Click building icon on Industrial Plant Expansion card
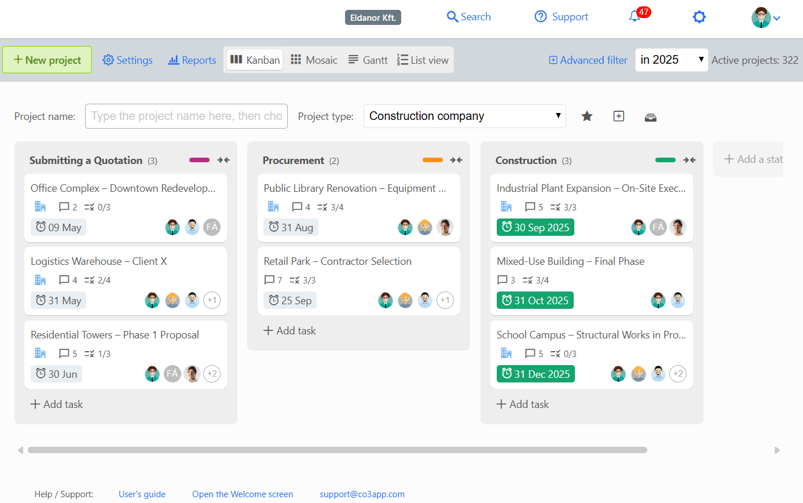This screenshot has height=503, width=803. click(506, 206)
